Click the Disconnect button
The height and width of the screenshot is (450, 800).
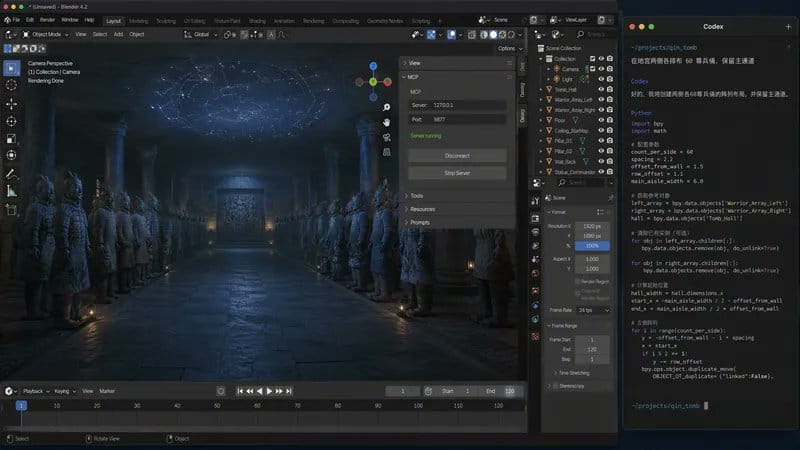[457, 156]
